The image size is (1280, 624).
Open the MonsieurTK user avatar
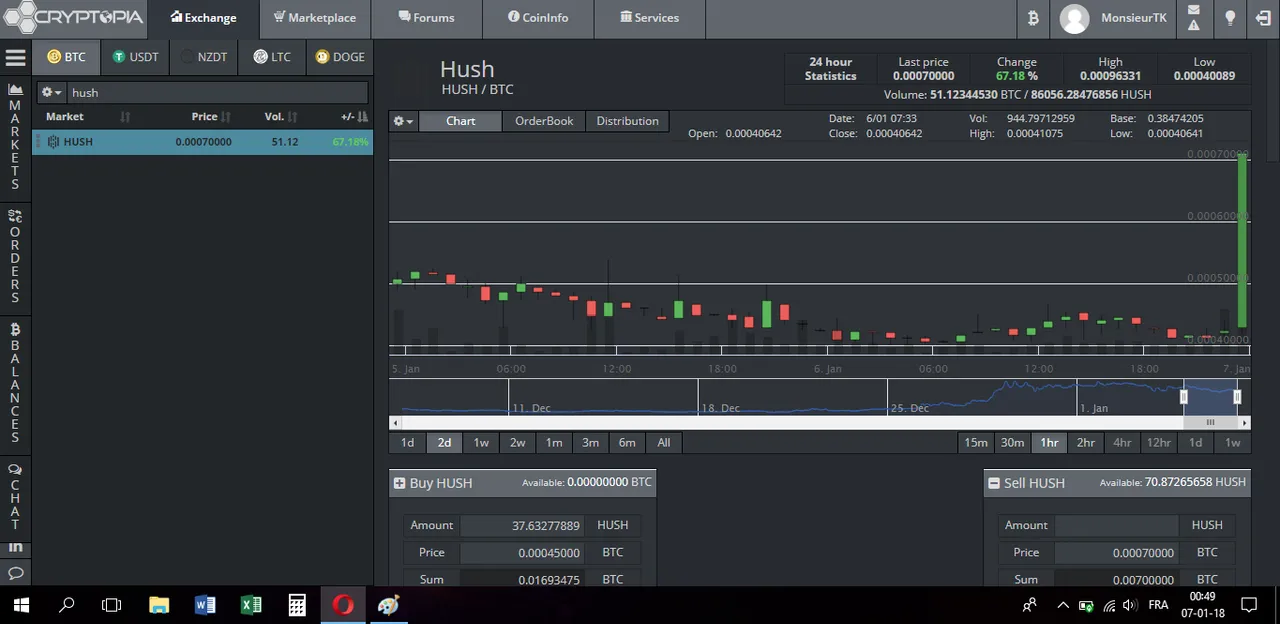point(1074,18)
